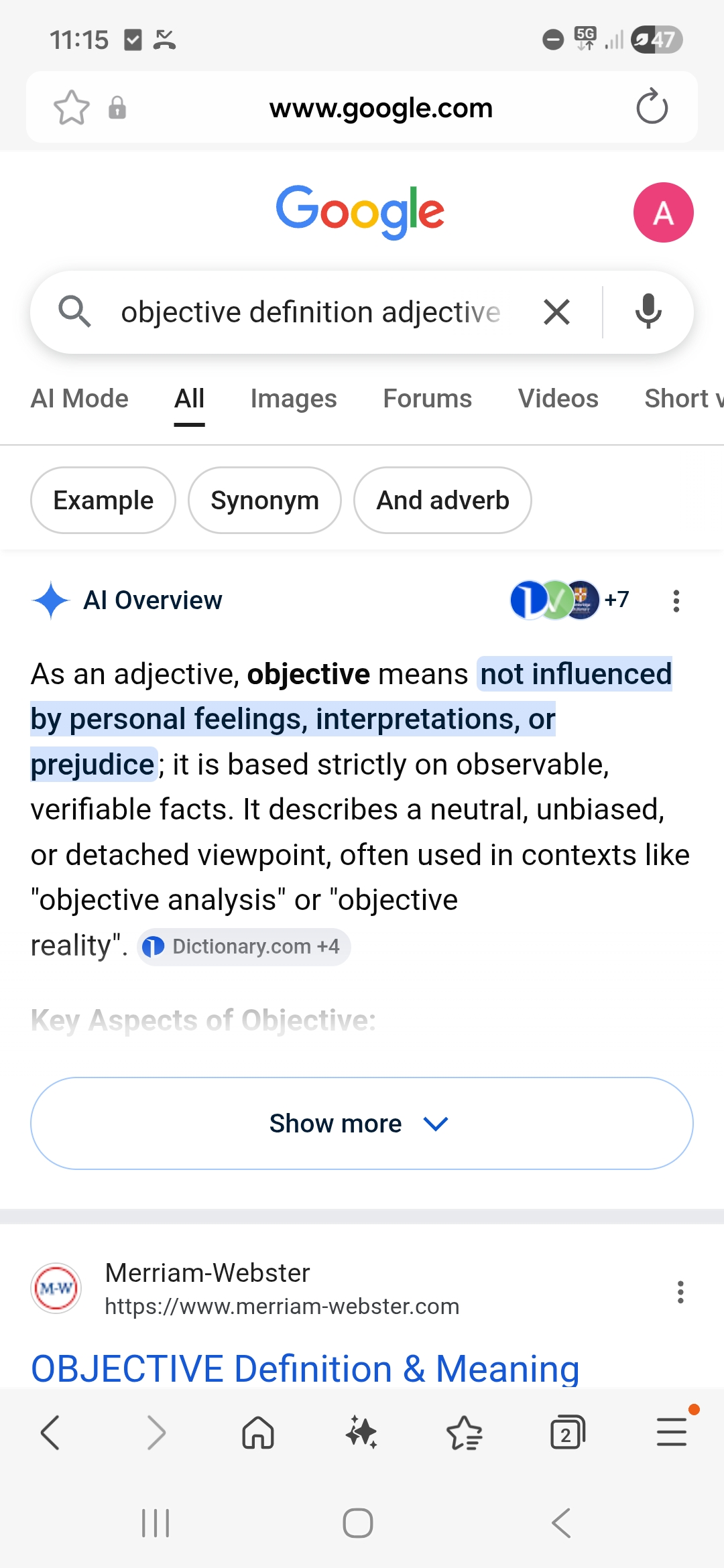Start voice search with microphone icon
The height and width of the screenshot is (1568, 724).
click(648, 312)
